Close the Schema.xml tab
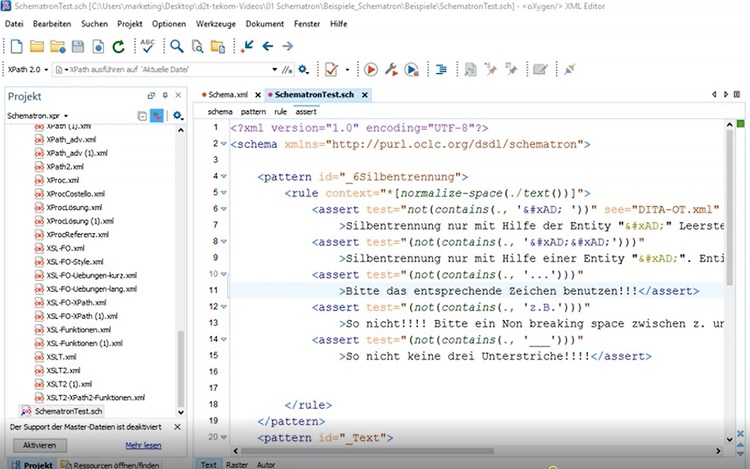The image size is (750, 469). [x=258, y=95]
